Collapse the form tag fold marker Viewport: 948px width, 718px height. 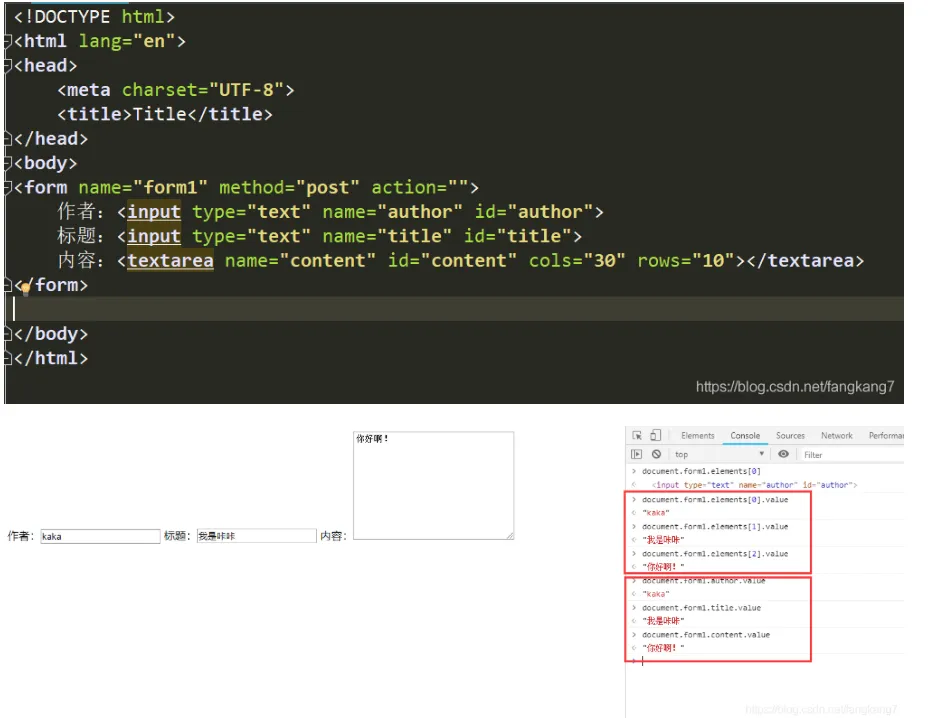8,187
